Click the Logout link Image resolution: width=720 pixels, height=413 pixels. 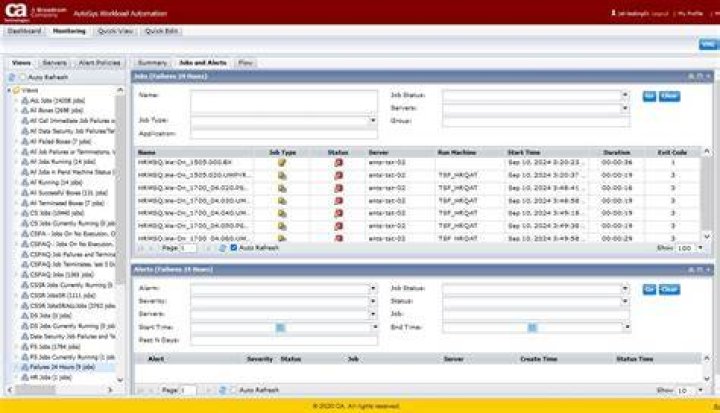(660, 13)
